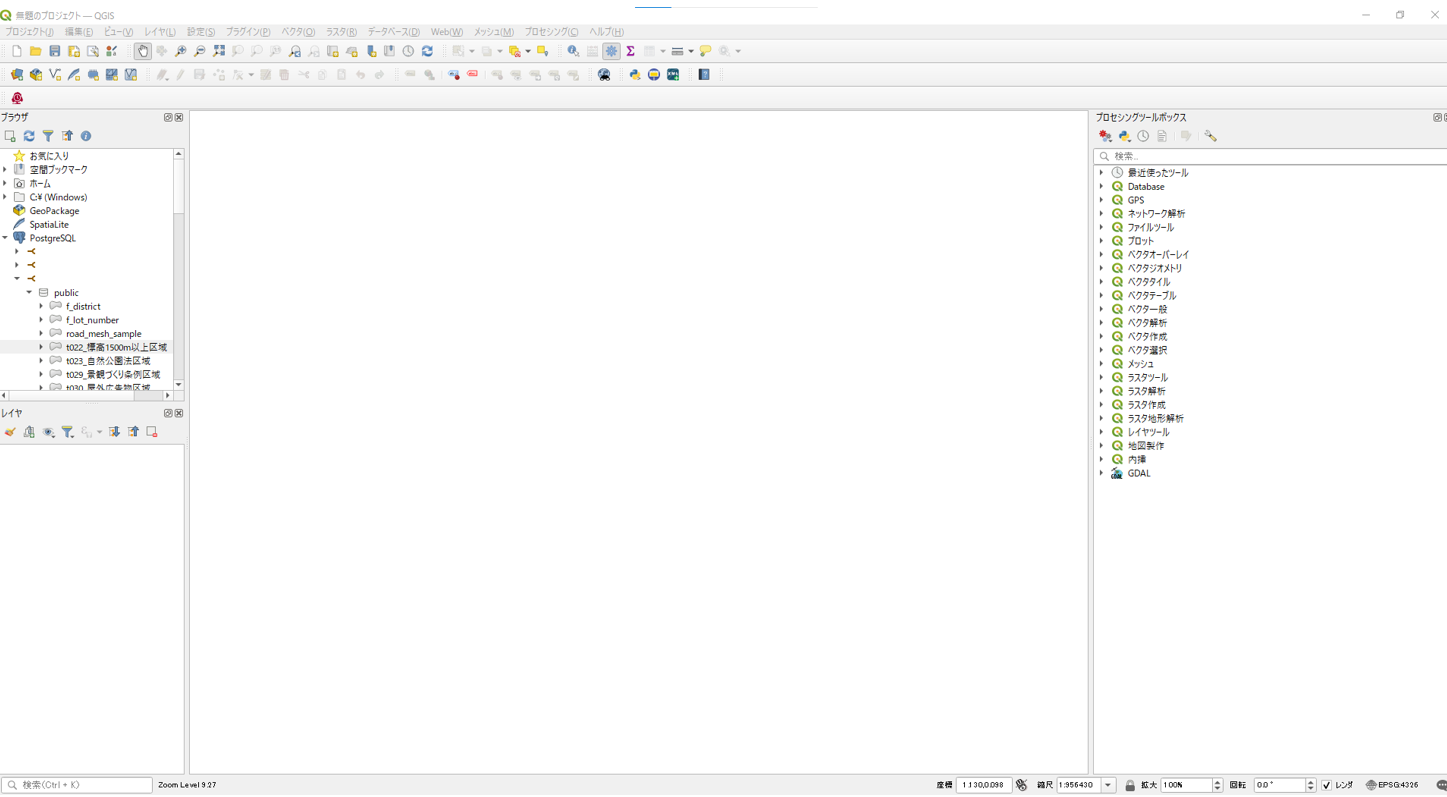This screenshot has width=1447, height=797.
Task: Open the map scale dropdown
Action: (1108, 786)
